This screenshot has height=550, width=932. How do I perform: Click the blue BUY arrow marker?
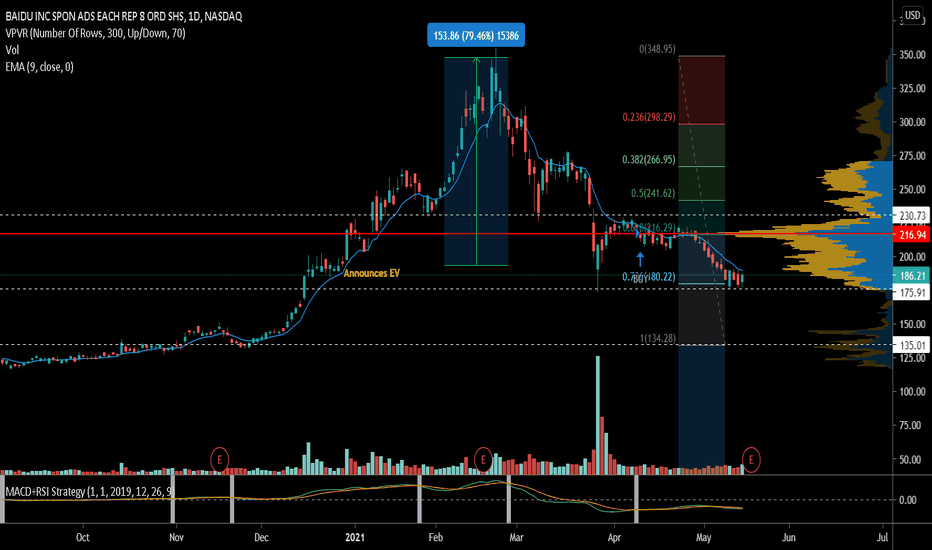(x=640, y=259)
